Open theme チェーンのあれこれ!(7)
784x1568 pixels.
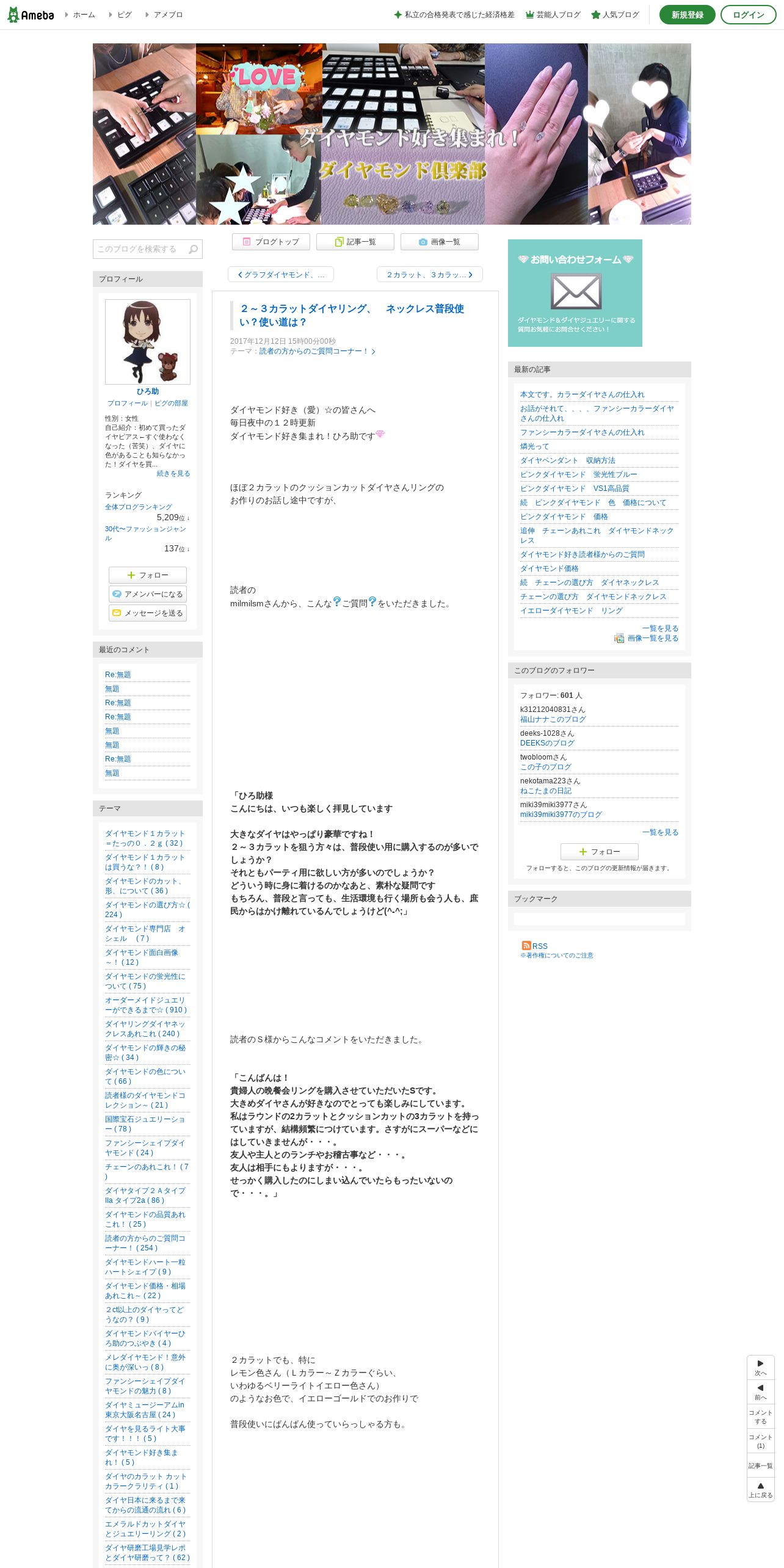click(x=147, y=1172)
